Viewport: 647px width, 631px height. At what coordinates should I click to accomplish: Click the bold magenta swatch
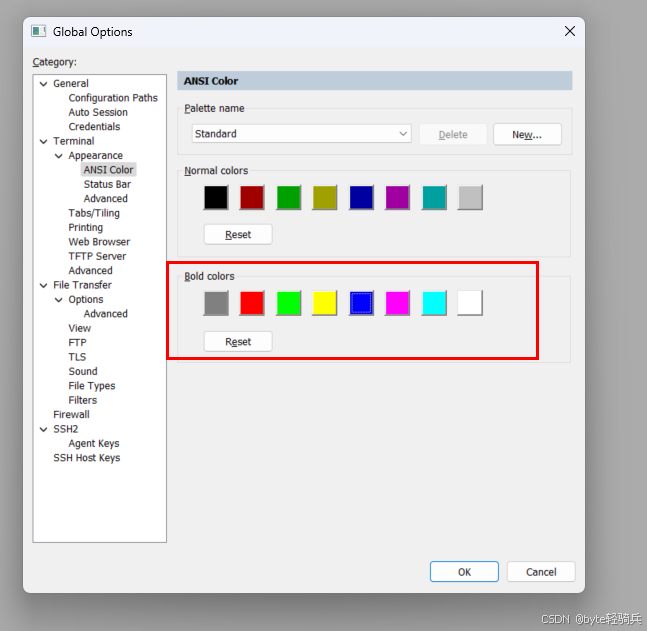tap(397, 303)
